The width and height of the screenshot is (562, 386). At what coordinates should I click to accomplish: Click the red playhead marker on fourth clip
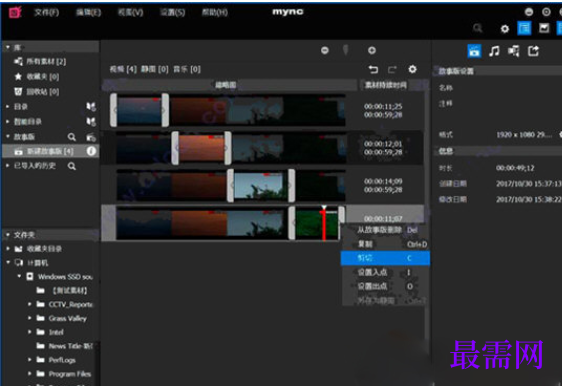[x=324, y=224]
